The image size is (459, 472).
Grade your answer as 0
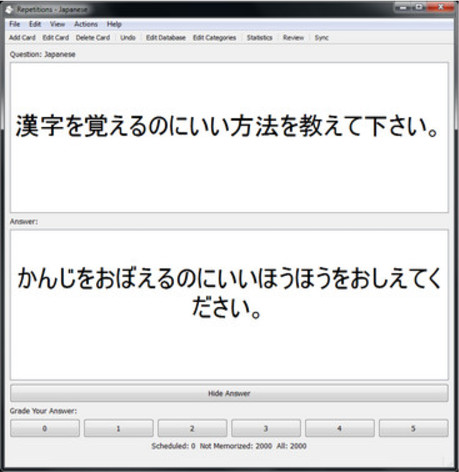pos(45,428)
